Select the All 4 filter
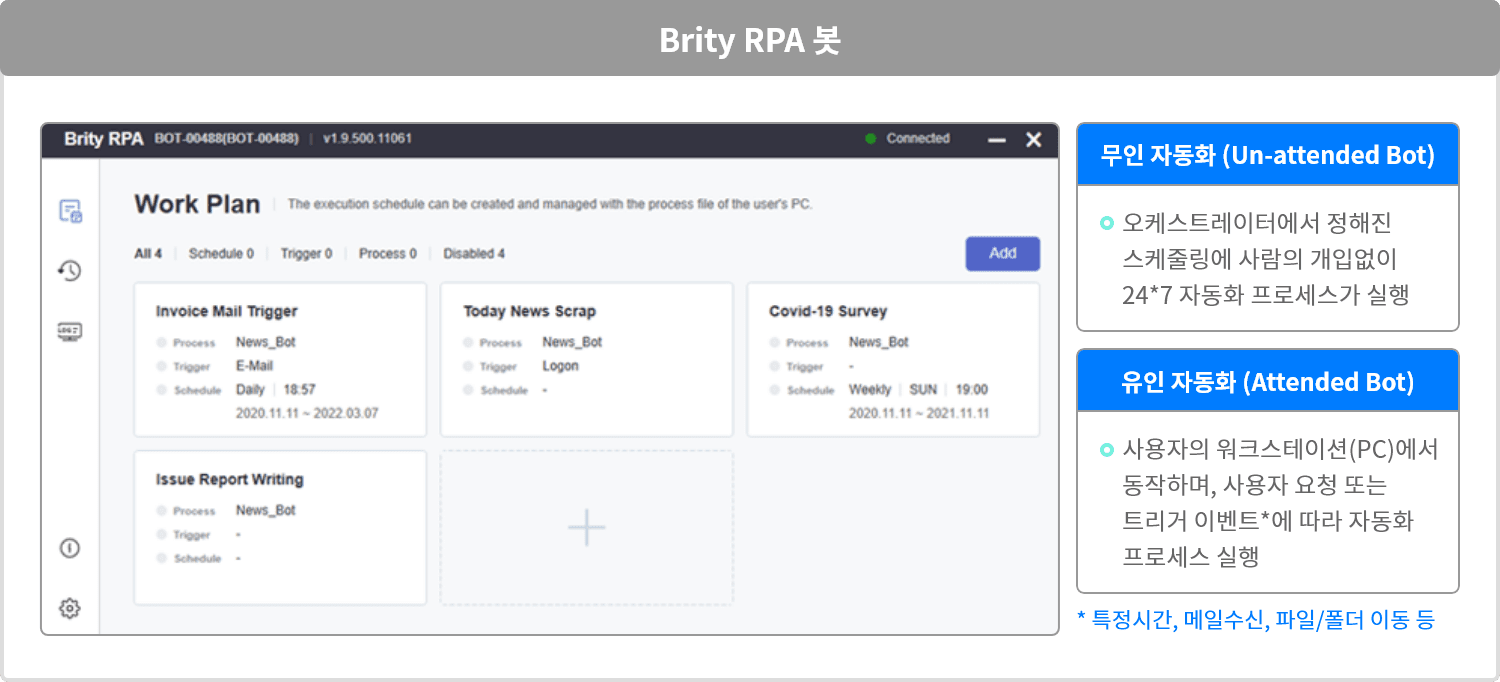Image resolution: width=1500 pixels, height=682 pixels. [147, 254]
